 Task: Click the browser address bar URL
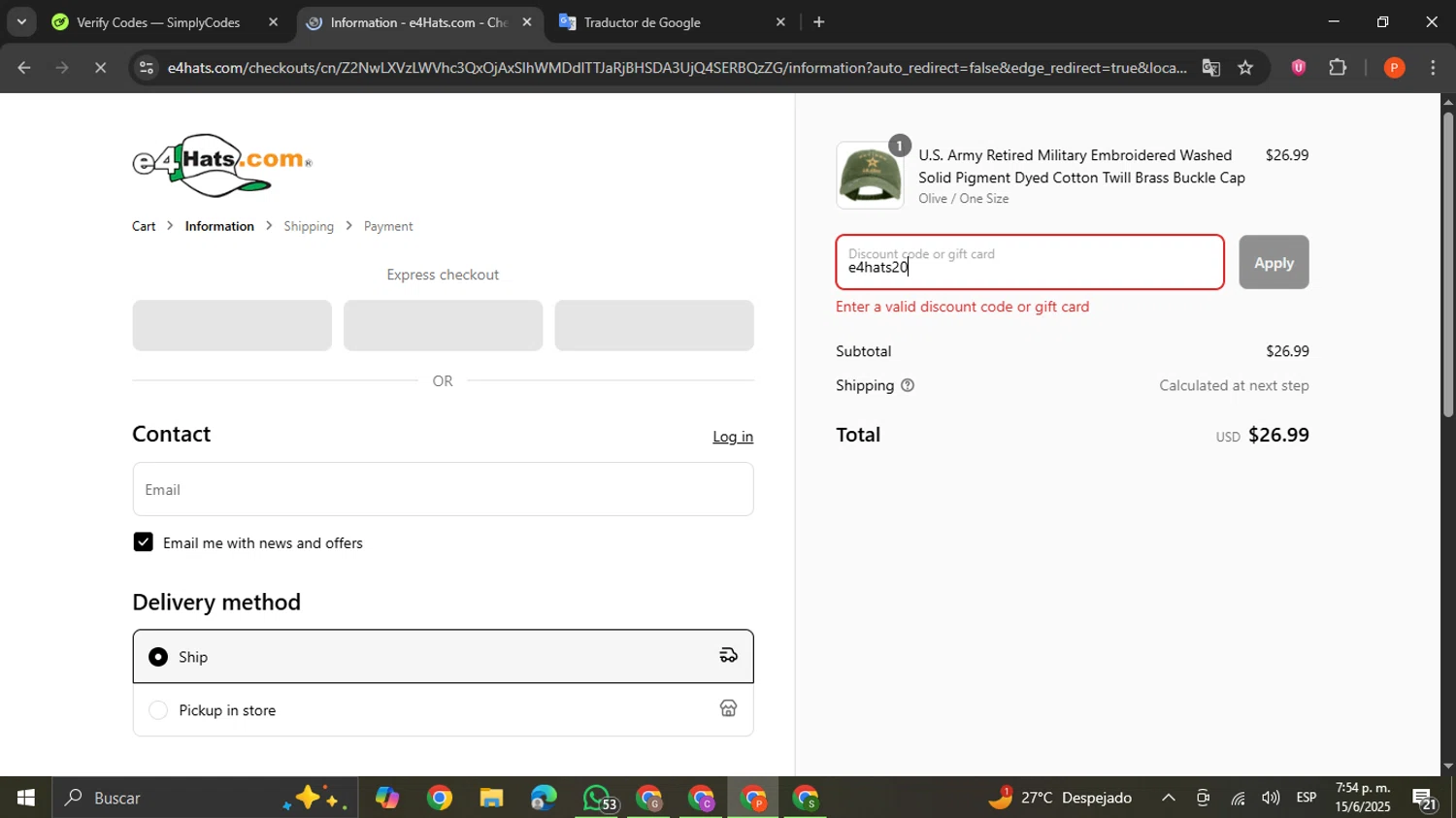(677, 68)
